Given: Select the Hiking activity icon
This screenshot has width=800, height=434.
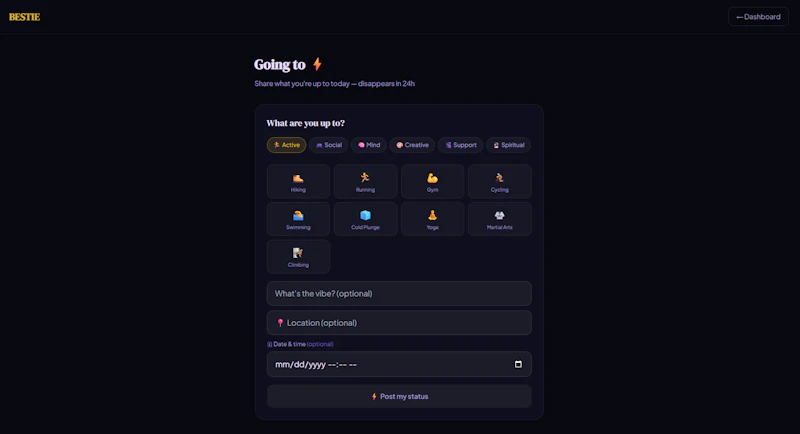Looking at the screenshot, I should pos(298,178).
